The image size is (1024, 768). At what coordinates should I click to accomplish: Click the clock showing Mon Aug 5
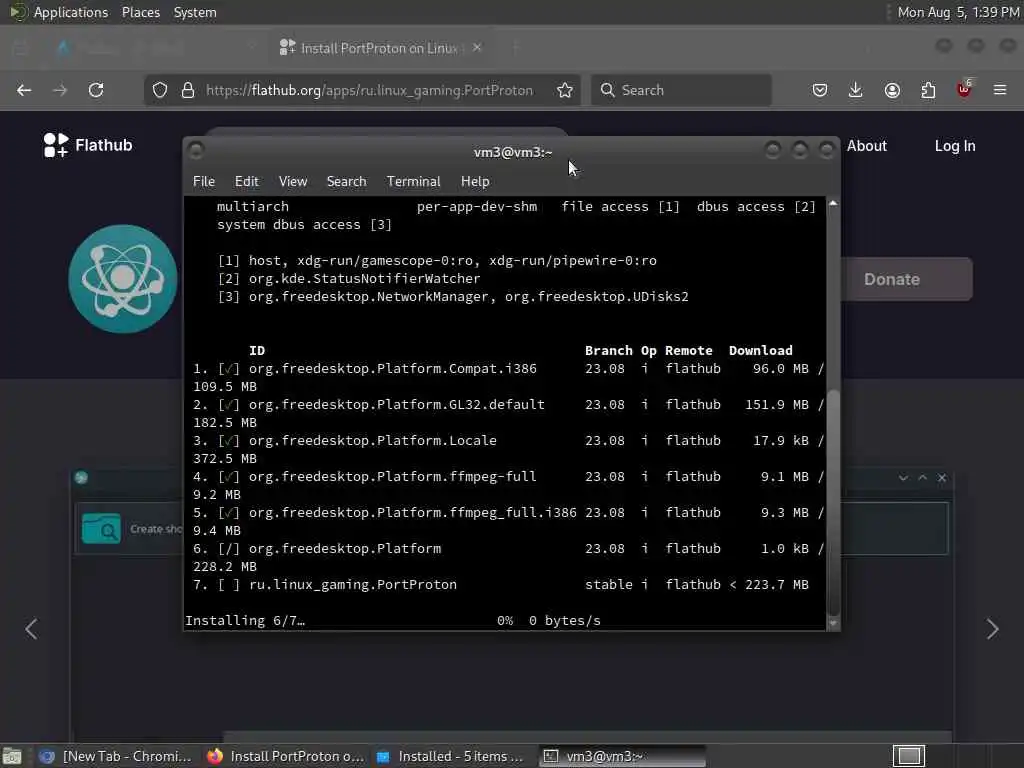tap(958, 12)
